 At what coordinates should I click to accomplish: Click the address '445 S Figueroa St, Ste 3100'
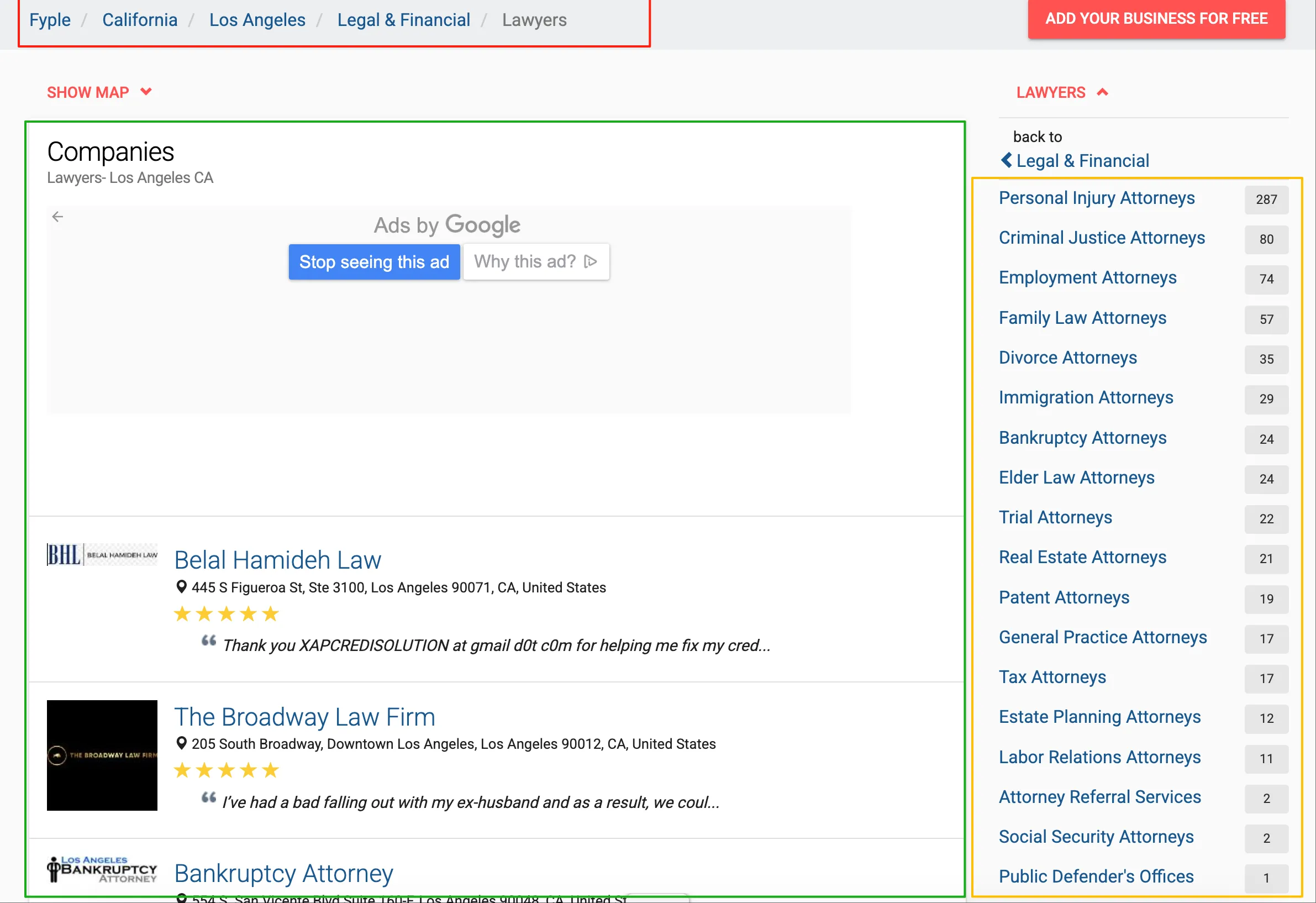click(399, 587)
